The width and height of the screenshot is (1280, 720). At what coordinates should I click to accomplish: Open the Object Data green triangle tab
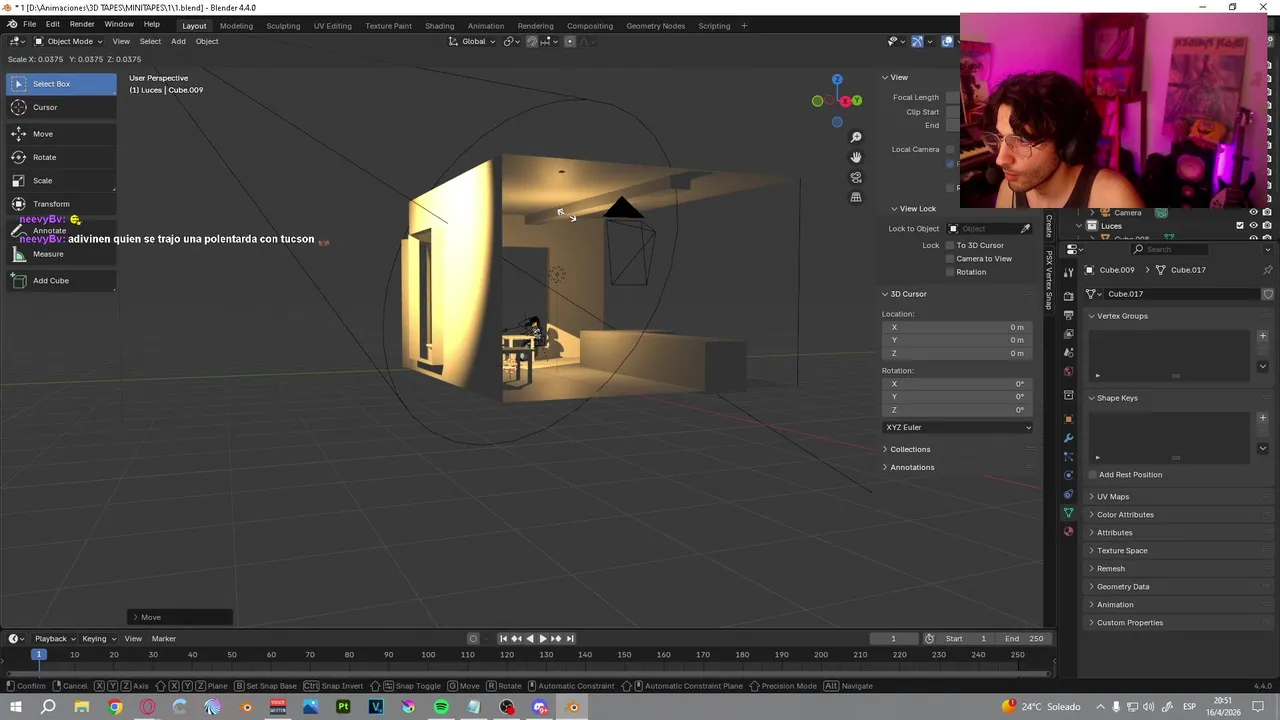(x=1068, y=513)
